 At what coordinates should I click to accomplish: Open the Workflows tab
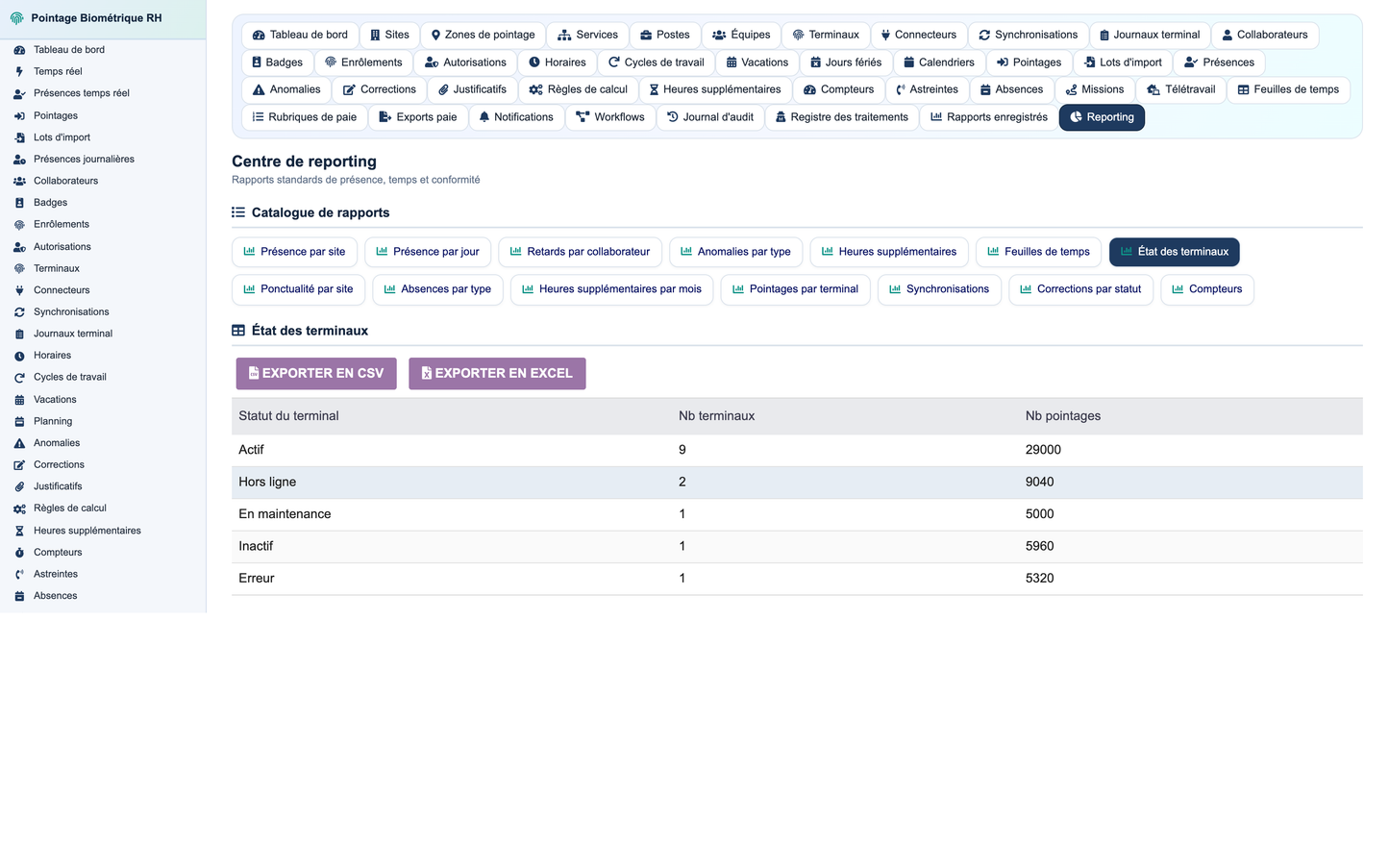(610, 117)
